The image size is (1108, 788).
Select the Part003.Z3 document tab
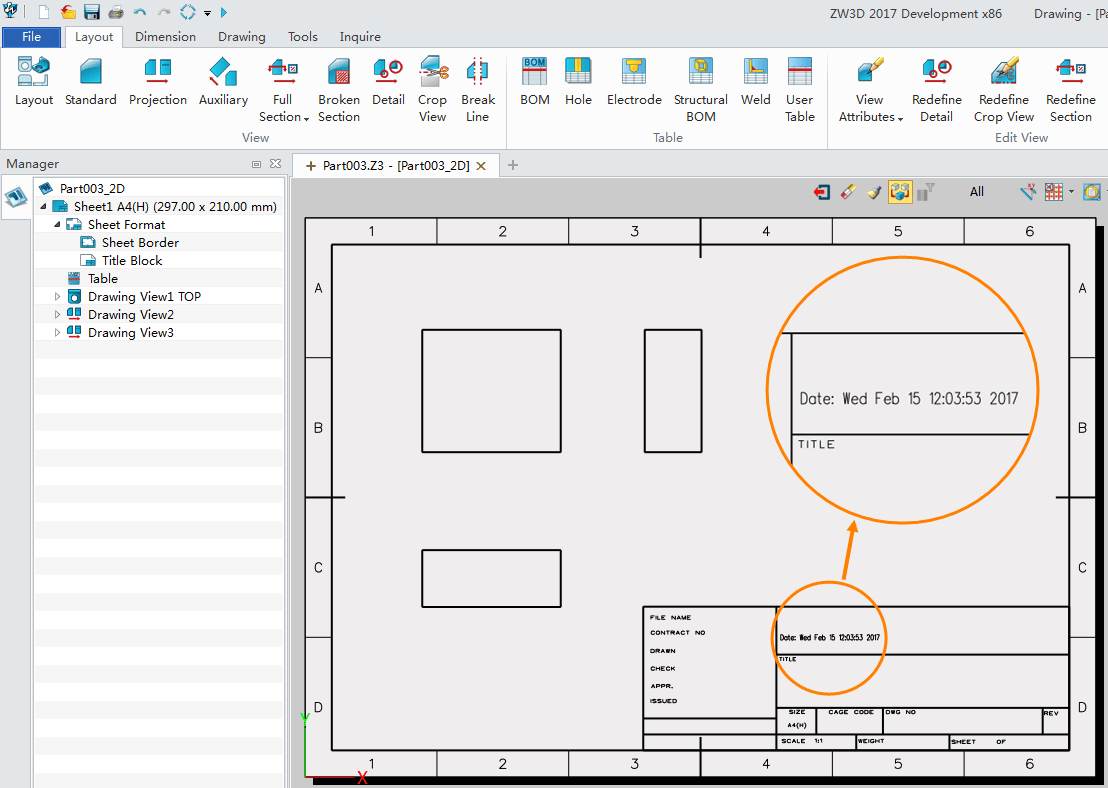(396, 165)
